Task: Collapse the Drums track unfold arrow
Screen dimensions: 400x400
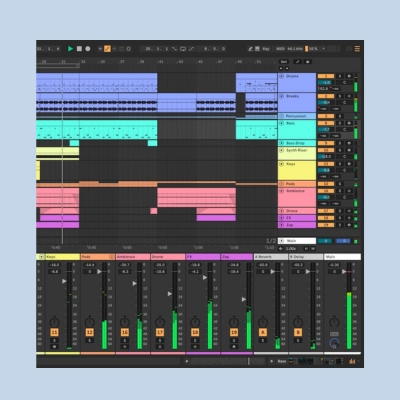Action: (281, 76)
